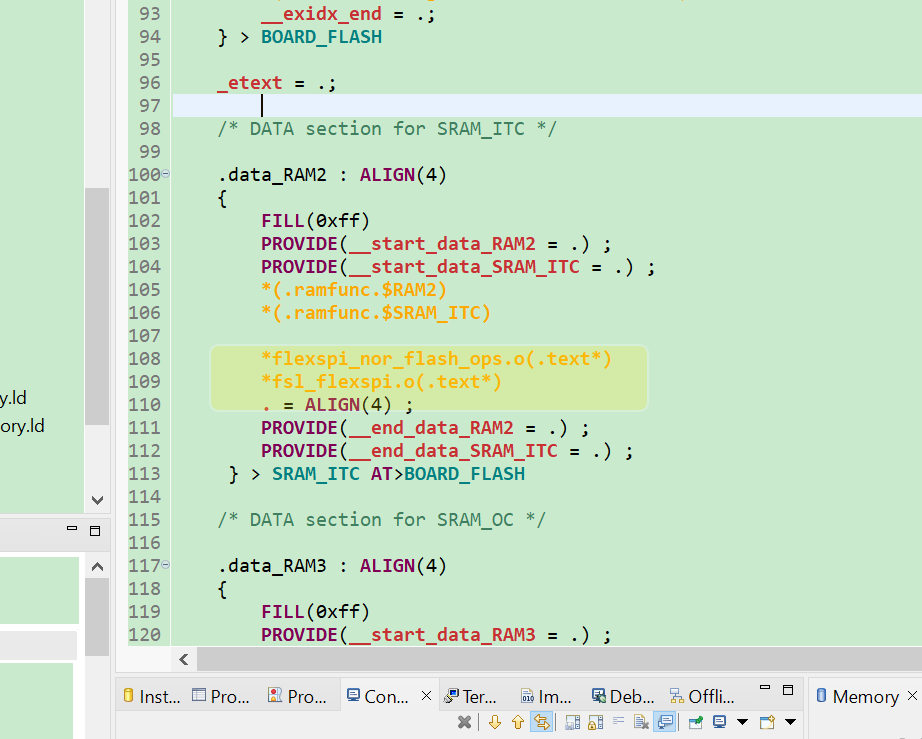
Task: Click 'BOARD_FLASH' on line 94
Action: 321,37
